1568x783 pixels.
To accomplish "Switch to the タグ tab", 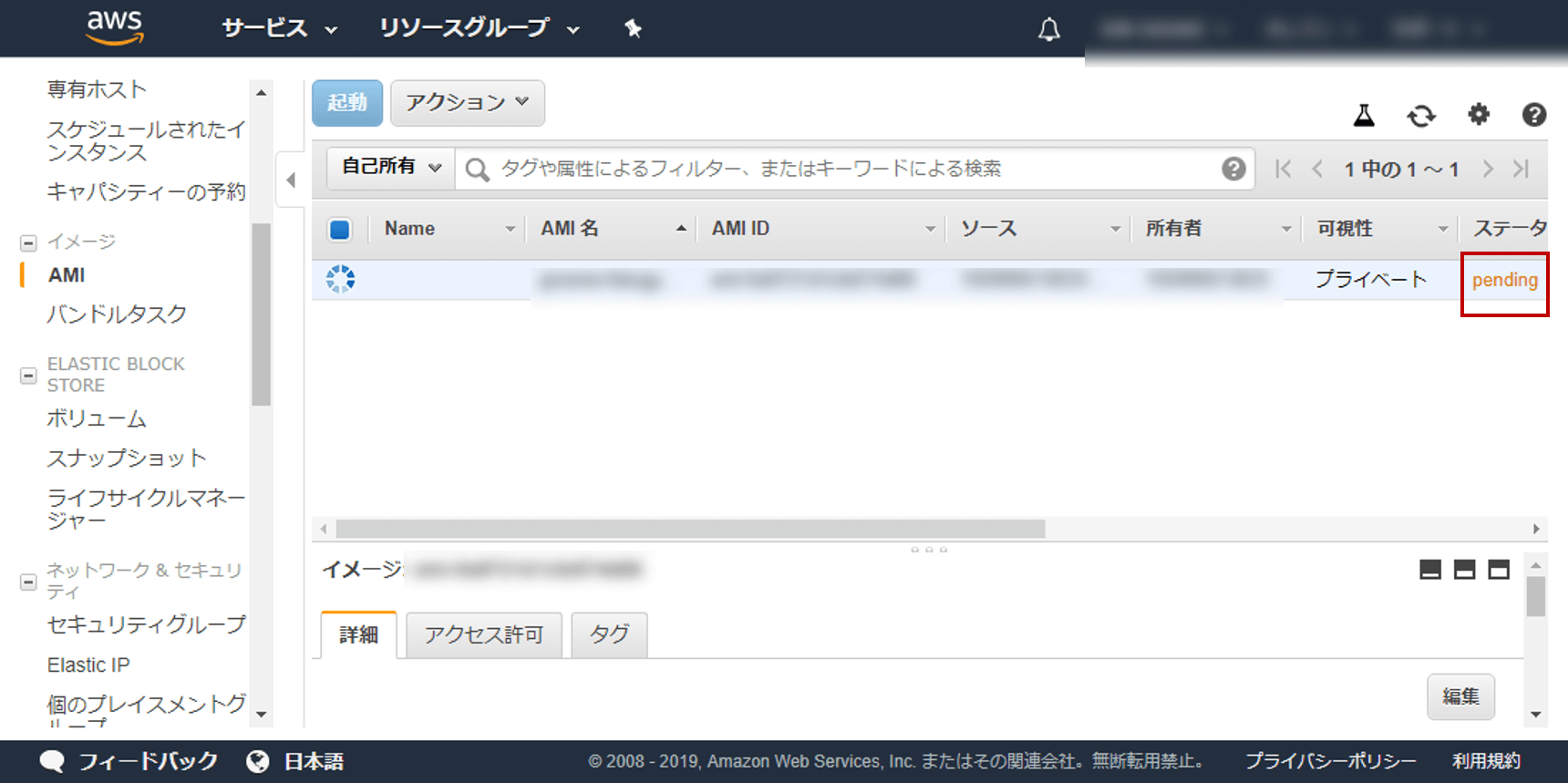I will click(609, 635).
